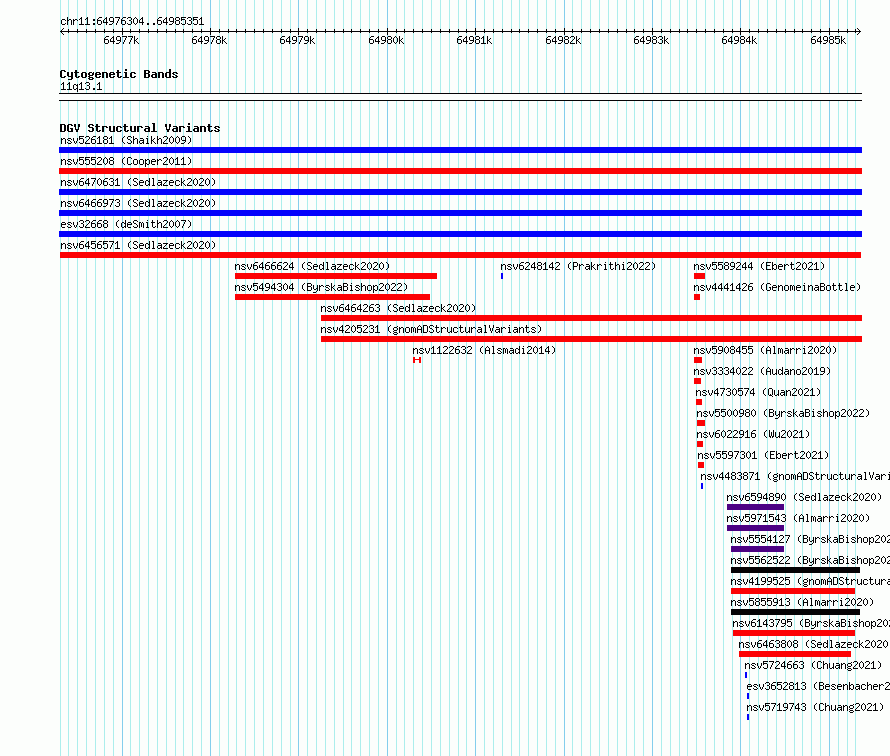Open nsv5908455 (Almarri2020) variant

[x=765, y=350]
